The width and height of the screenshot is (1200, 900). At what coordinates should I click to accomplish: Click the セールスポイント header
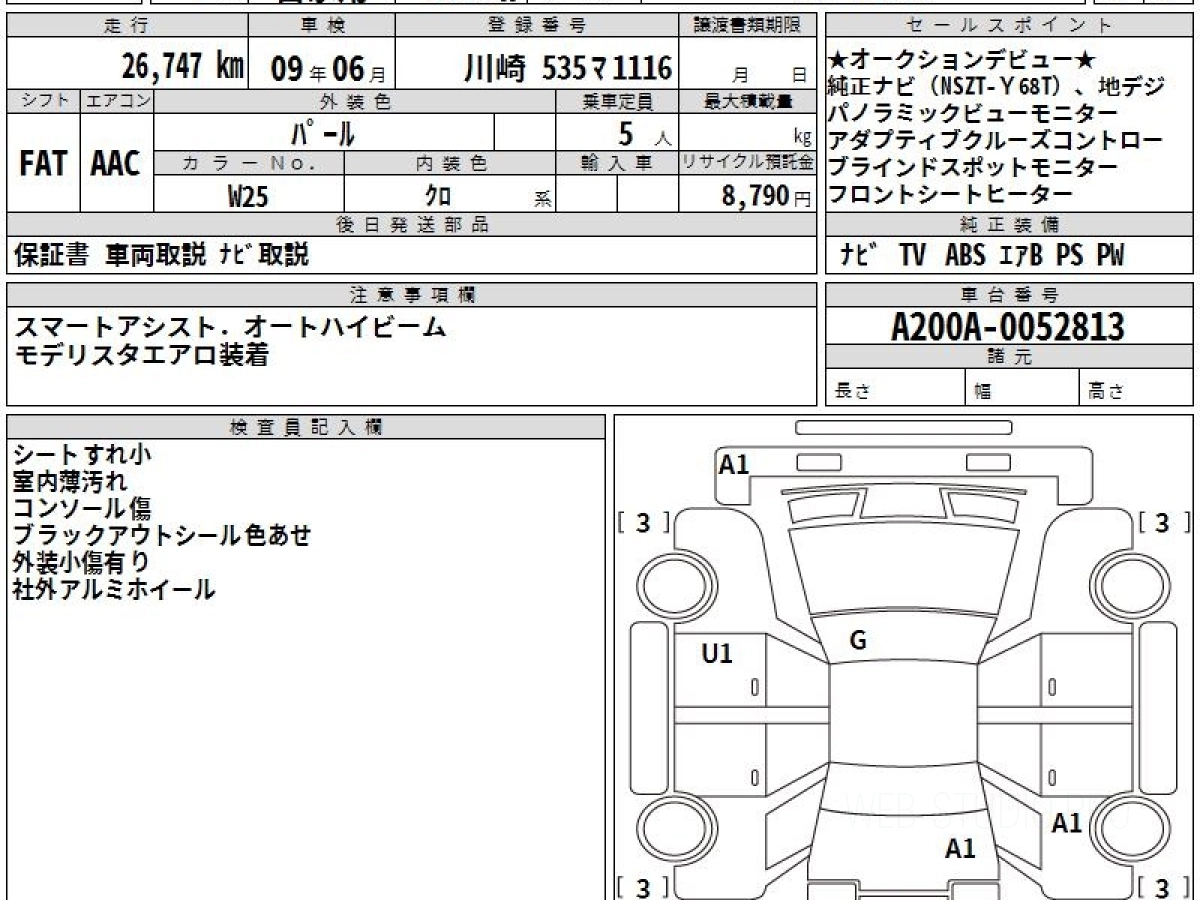click(x=1009, y=26)
